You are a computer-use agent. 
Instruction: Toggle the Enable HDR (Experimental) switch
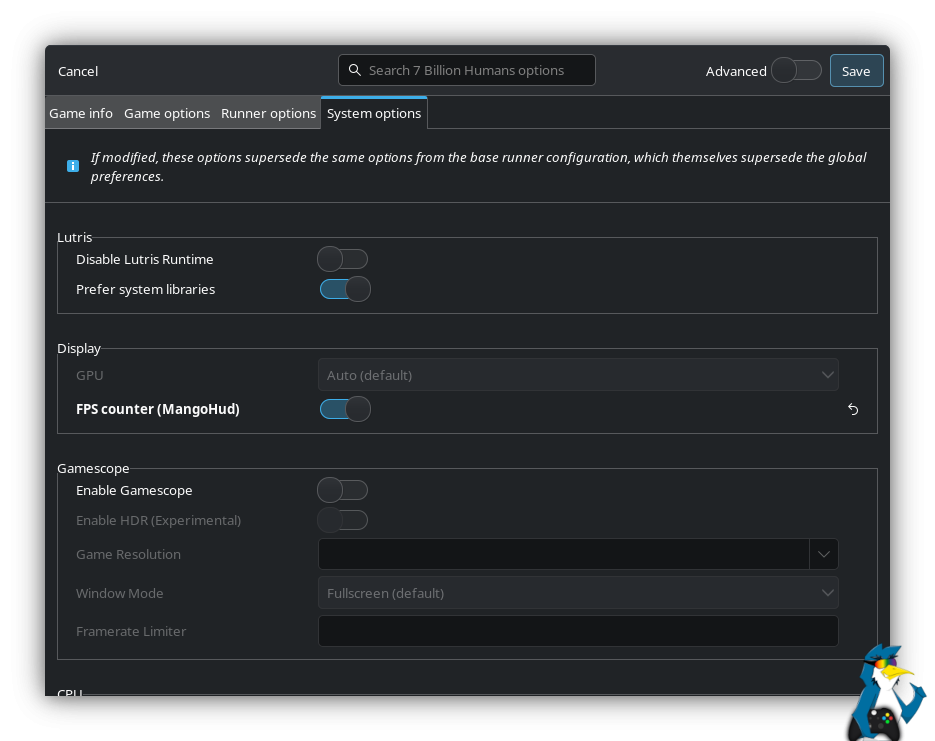(x=343, y=520)
